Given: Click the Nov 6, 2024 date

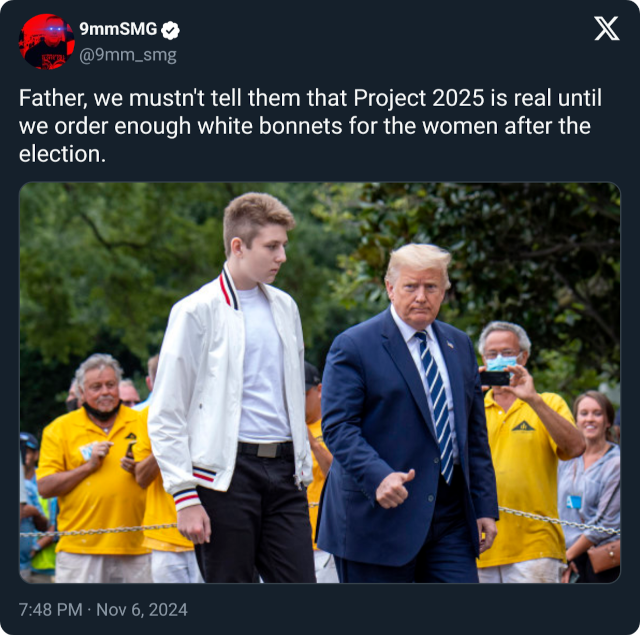Looking at the screenshot, I should pos(142,610).
